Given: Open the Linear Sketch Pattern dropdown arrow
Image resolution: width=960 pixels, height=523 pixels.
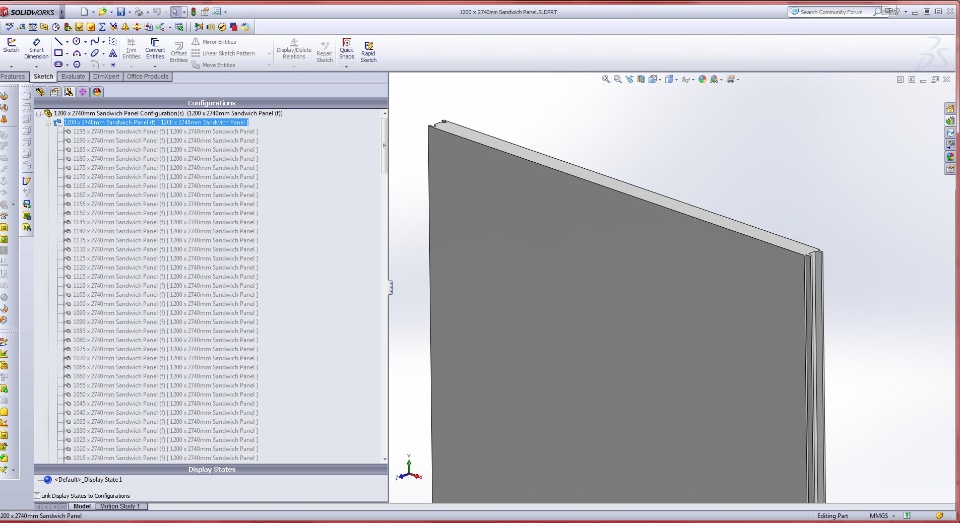Looking at the screenshot, I should tap(269, 54).
